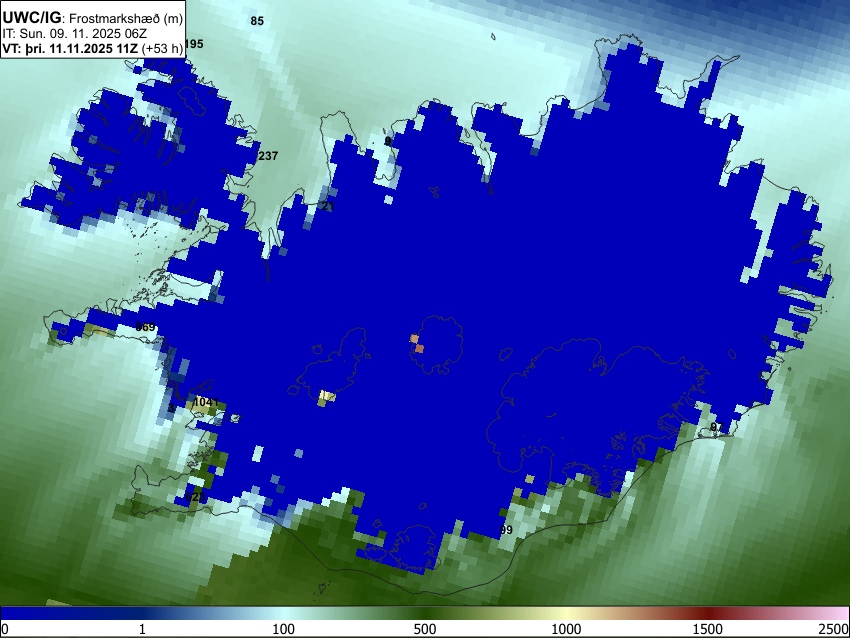Viewport: 850px width, 638px height.
Task: Click the "1500" tick on the color scale
Action: [x=708, y=629]
